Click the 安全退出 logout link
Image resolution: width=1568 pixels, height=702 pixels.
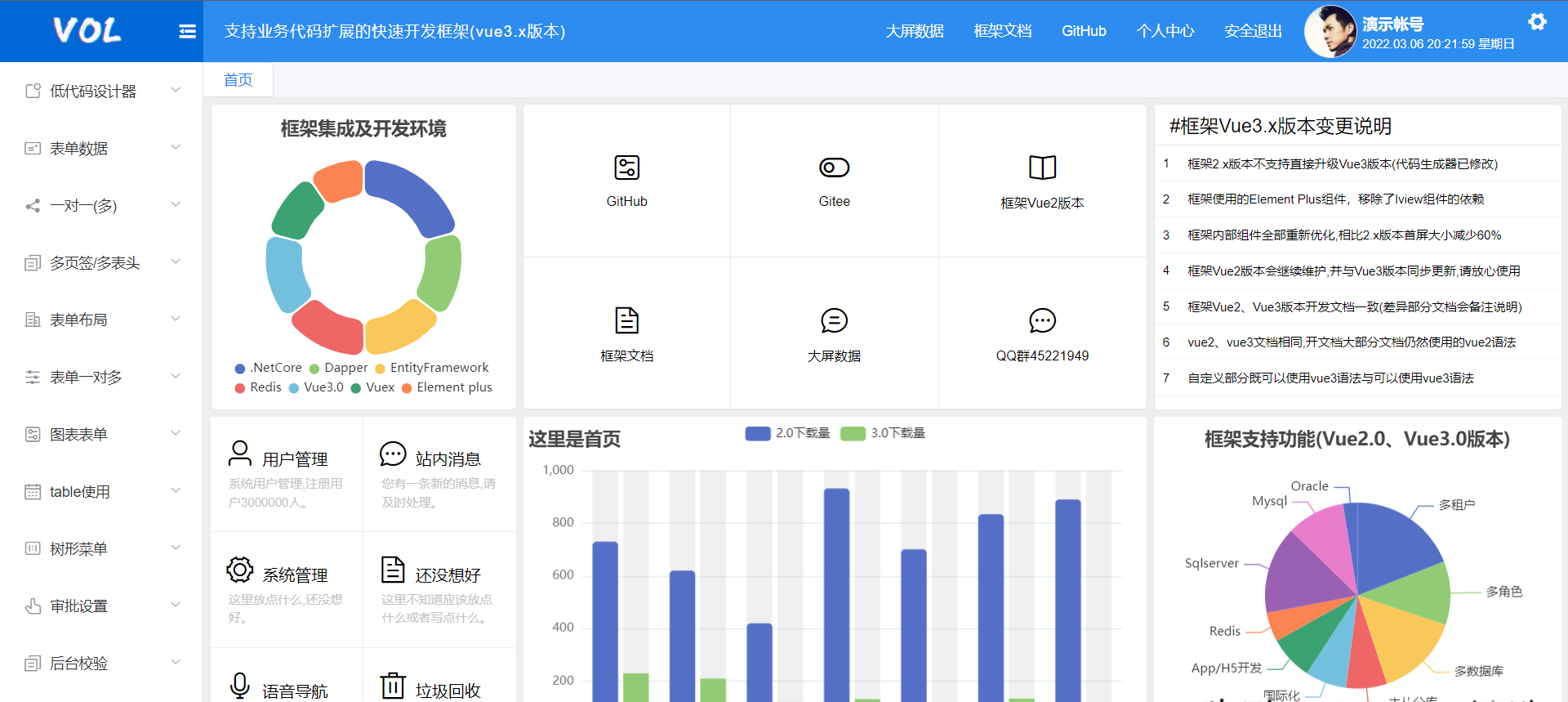point(1253,31)
